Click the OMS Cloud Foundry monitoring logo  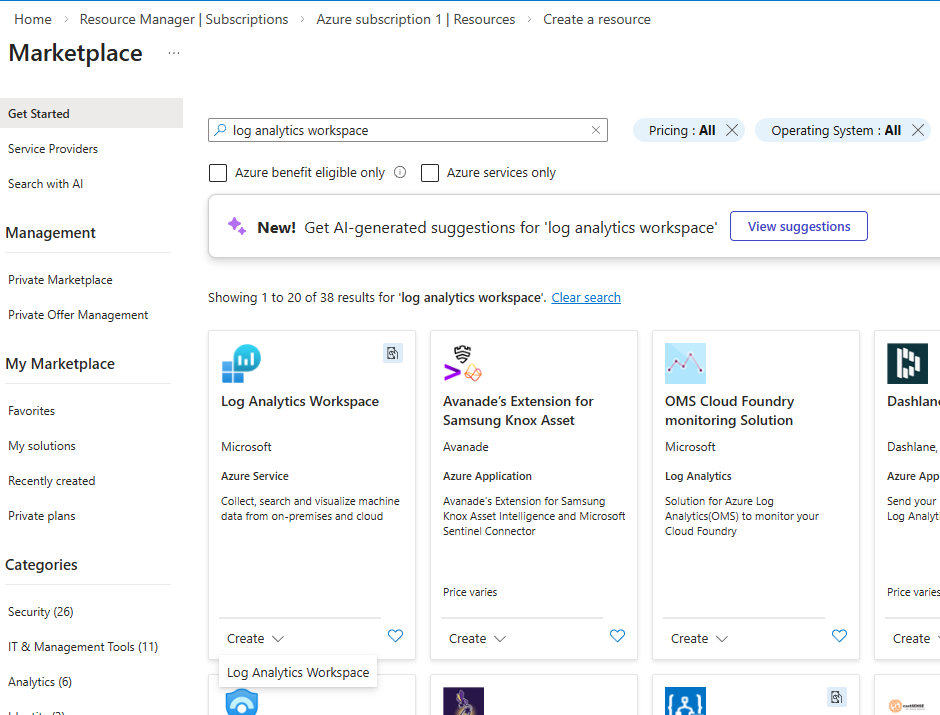(x=685, y=363)
